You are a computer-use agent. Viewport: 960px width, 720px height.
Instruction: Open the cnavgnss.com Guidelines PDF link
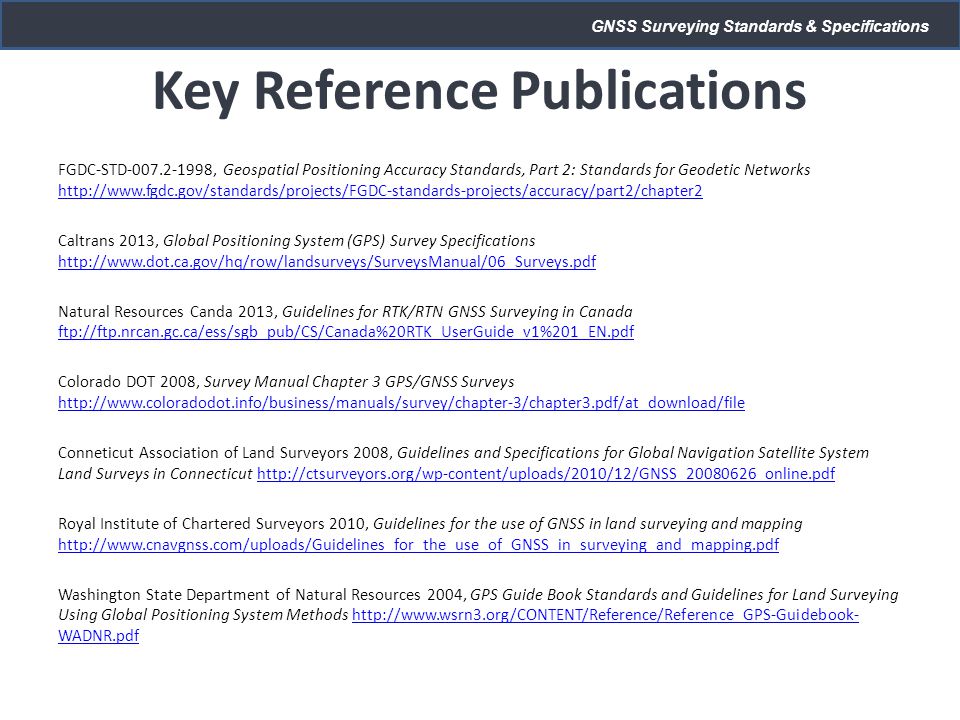point(419,545)
